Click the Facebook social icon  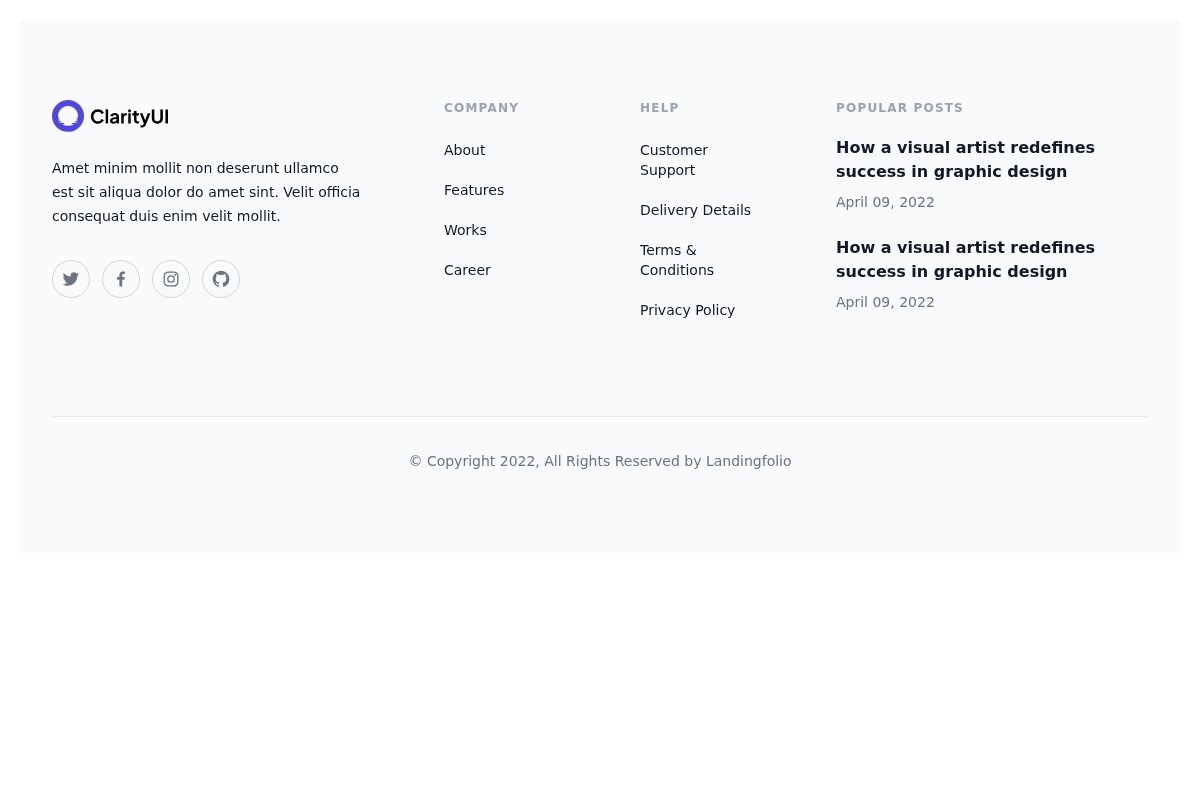pos(121,279)
